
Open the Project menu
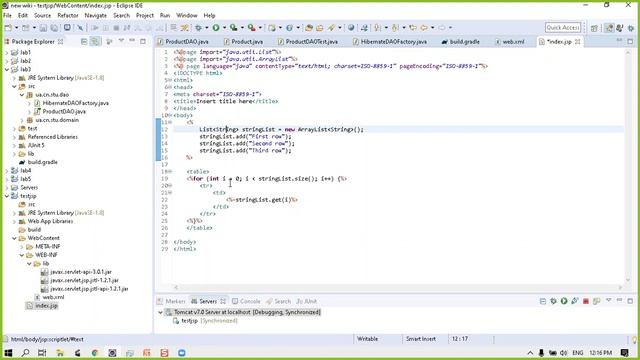(145, 16)
